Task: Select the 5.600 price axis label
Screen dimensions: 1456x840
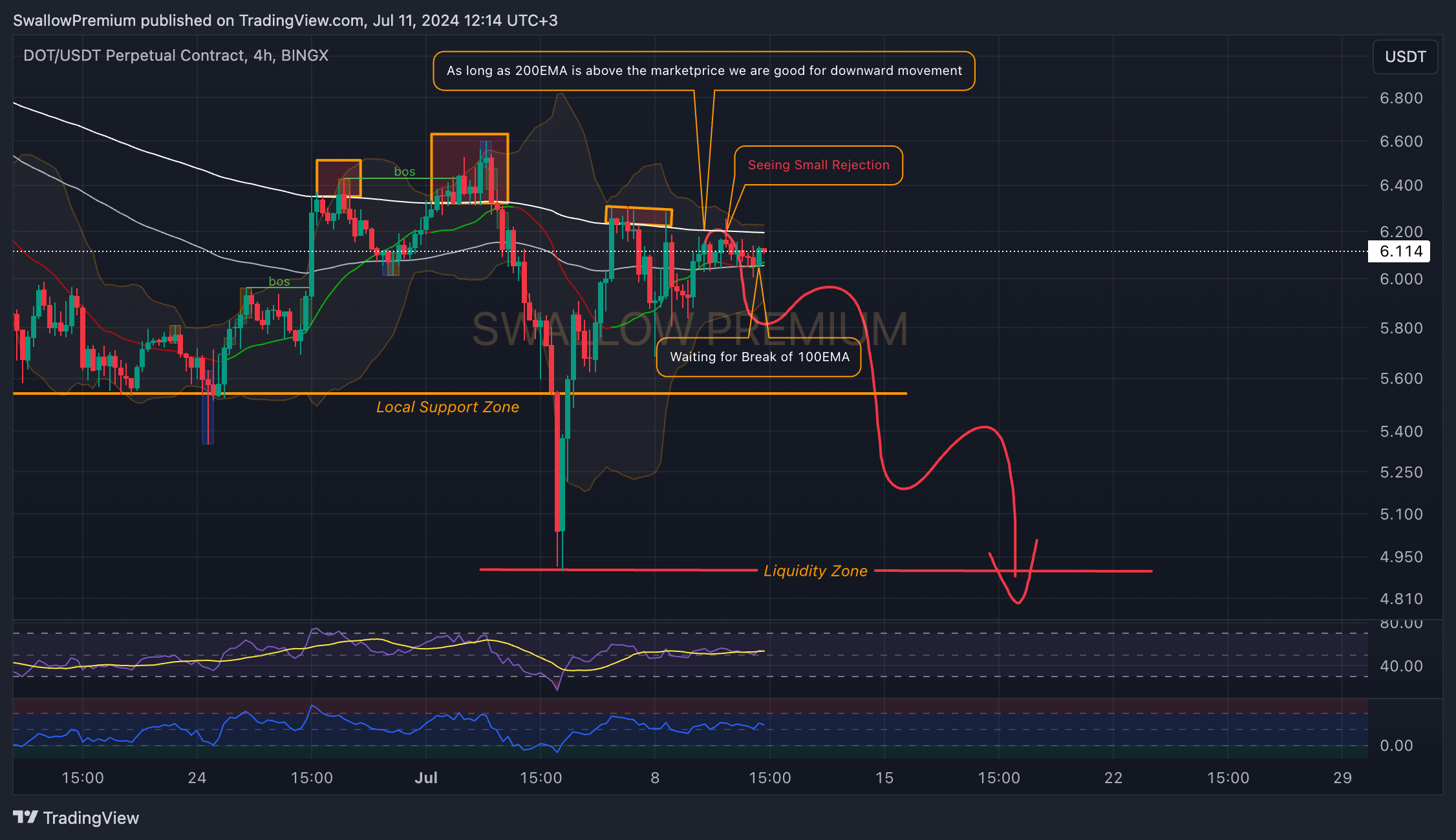Action: 1401,379
